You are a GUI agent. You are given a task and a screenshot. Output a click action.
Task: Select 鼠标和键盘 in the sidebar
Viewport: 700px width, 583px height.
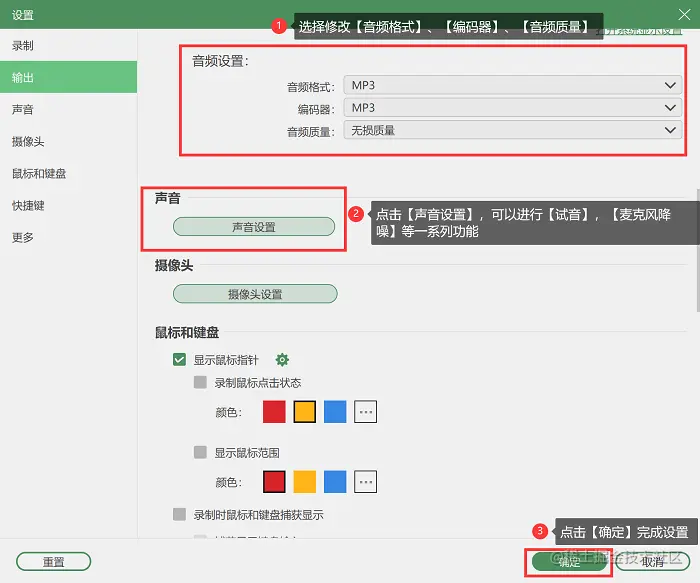[68, 173]
